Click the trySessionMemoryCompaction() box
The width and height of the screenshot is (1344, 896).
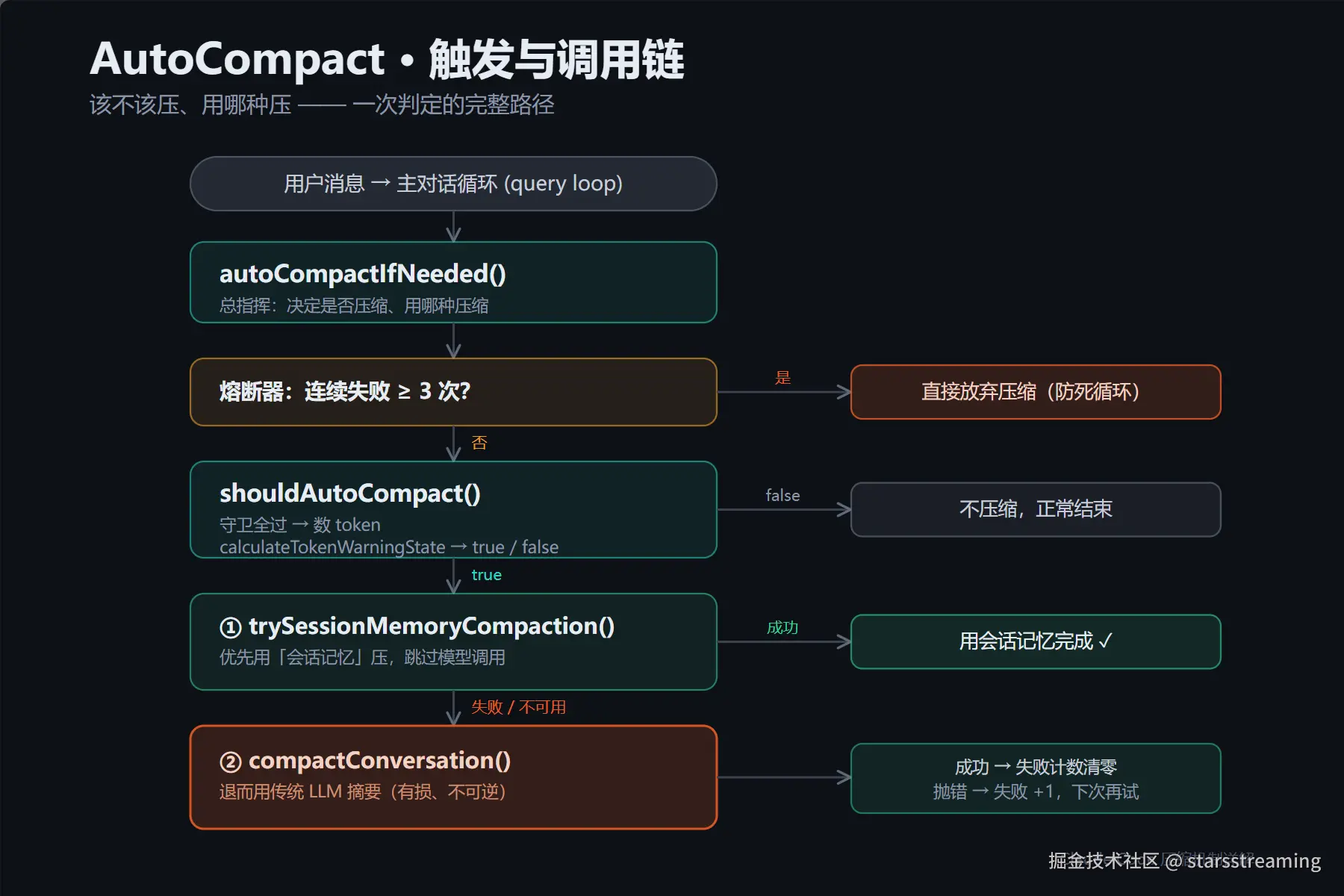pos(453,641)
